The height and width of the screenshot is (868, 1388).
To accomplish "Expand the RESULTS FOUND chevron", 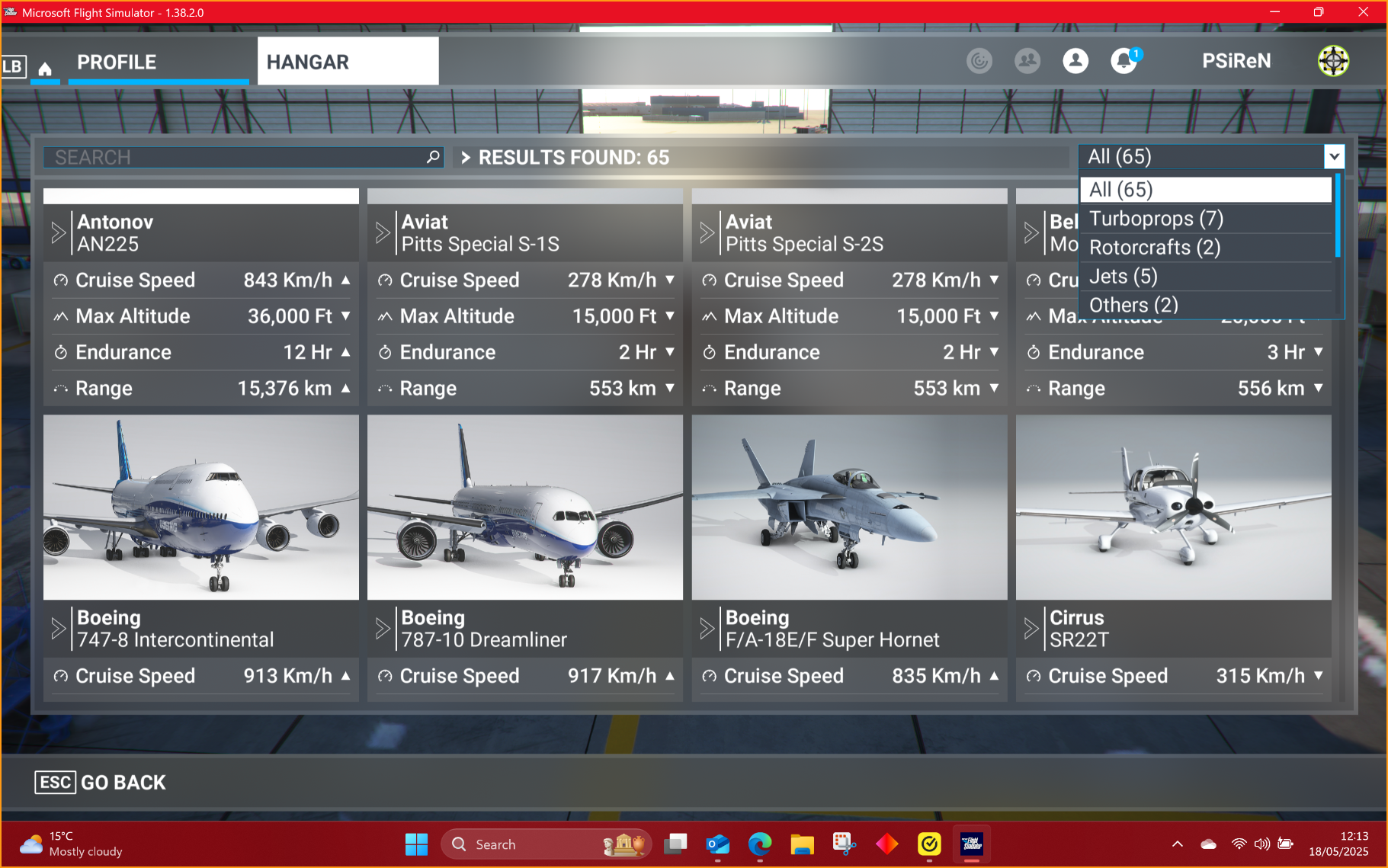I will tap(466, 158).
